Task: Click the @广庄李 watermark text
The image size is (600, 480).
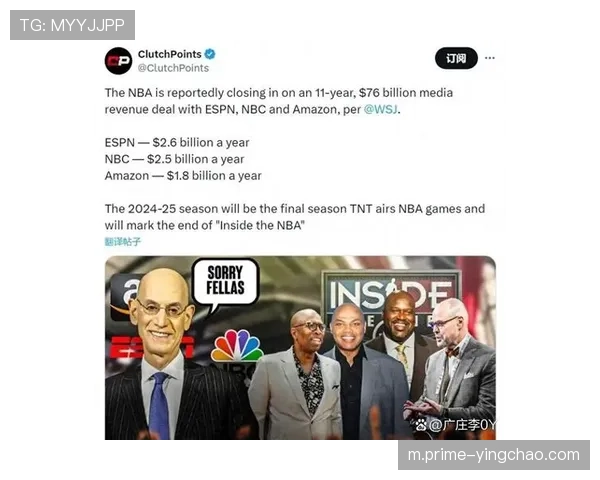Action: (x=462, y=424)
